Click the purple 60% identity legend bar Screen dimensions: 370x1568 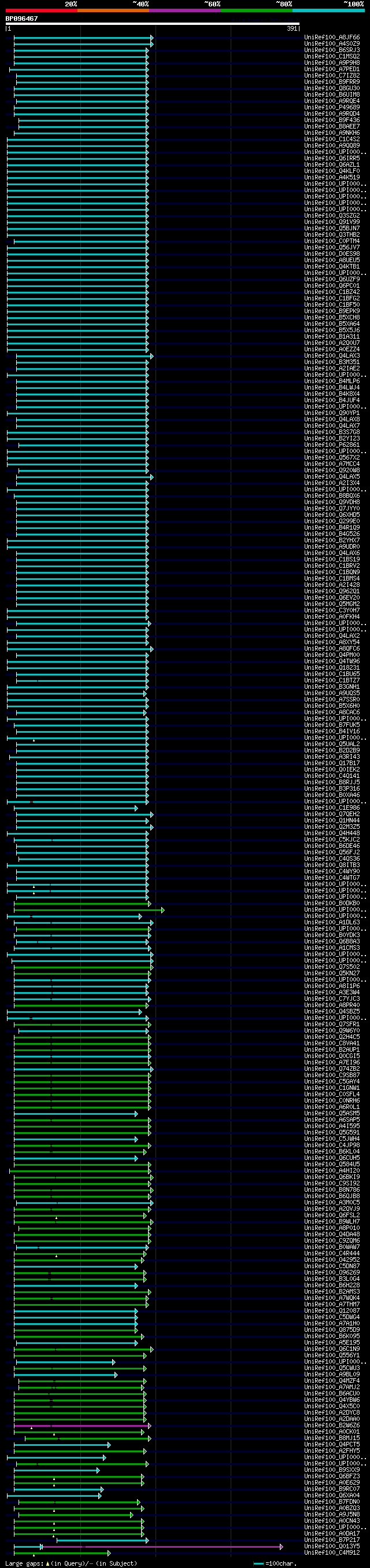(186, 10)
